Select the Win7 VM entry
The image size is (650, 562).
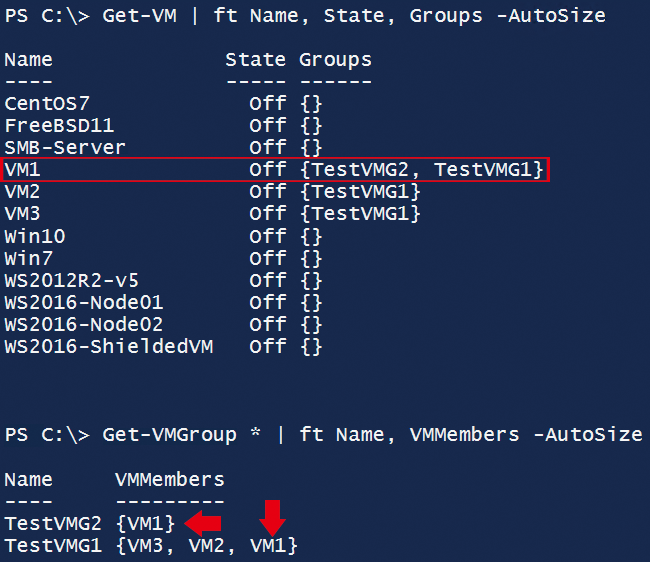pos(29,258)
